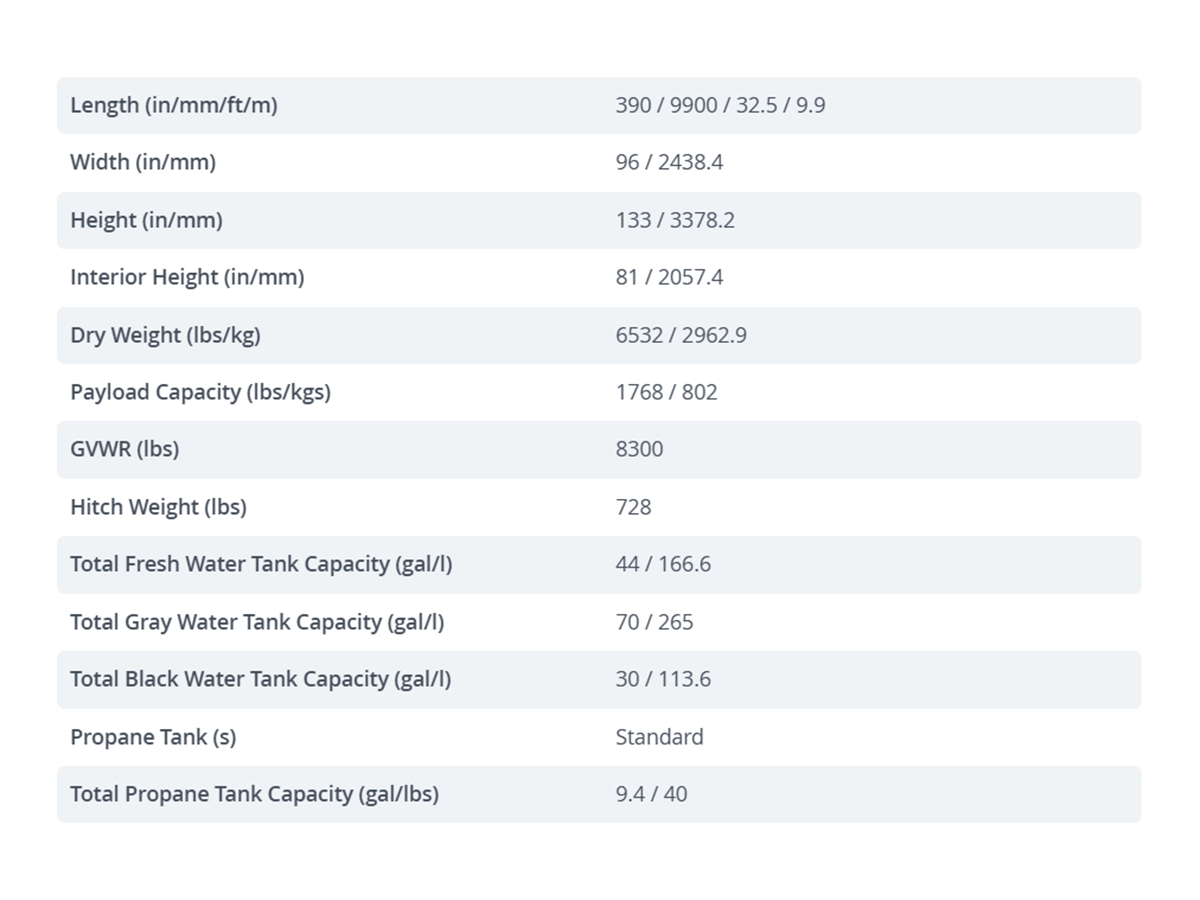The width and height of the screenshot is (1200, 900).
Task: Click the interior height value 81 / 2057.4
Action: coord(669,277)
